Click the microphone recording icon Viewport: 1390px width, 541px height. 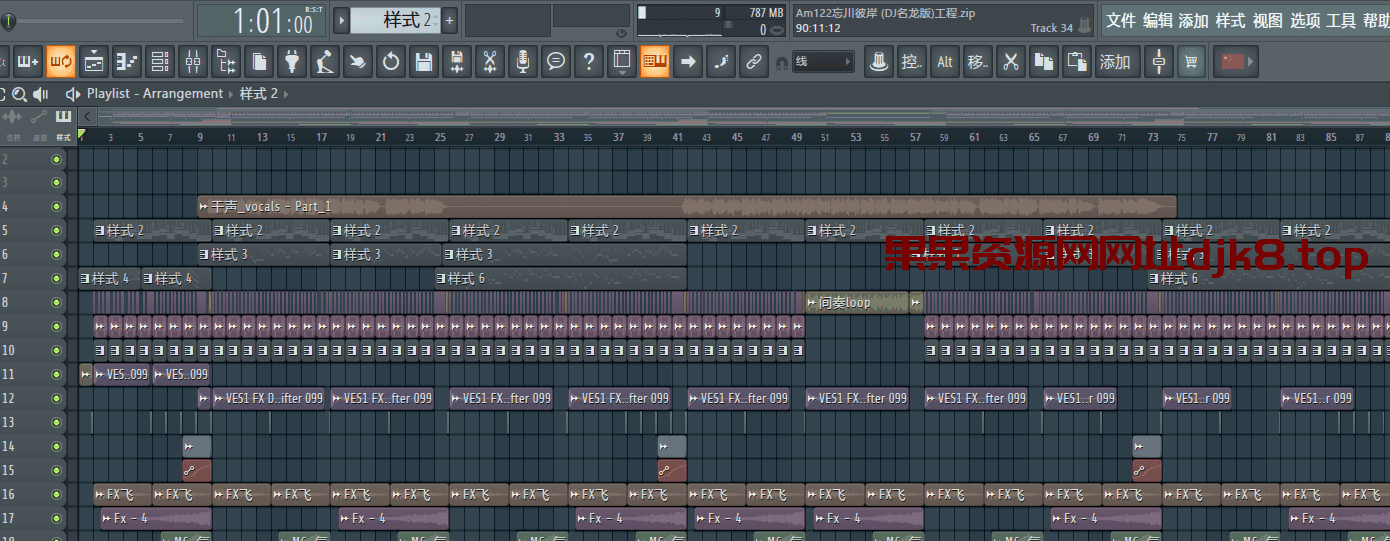521,62
